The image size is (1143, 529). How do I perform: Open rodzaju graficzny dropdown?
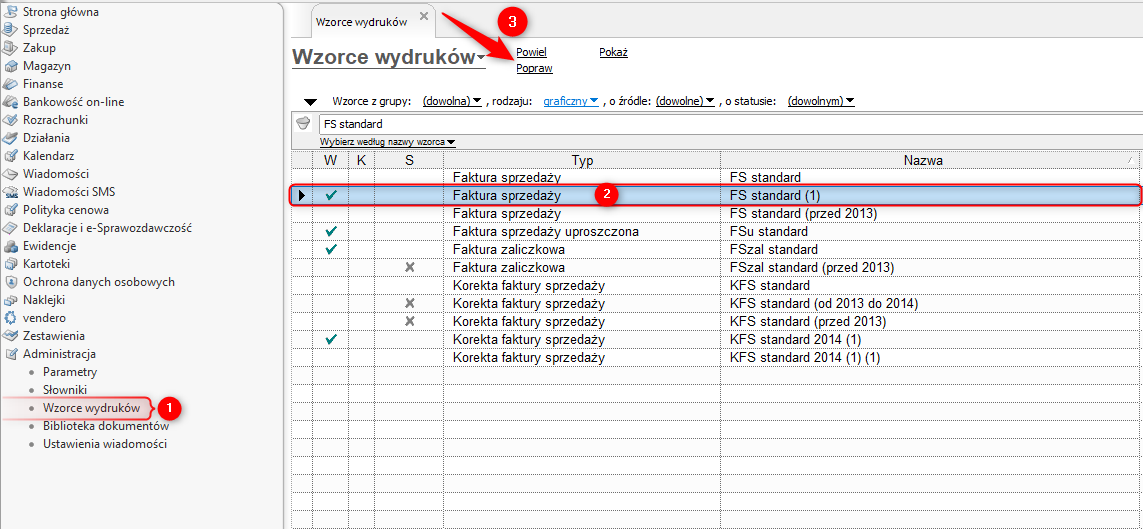click(571, 101)
